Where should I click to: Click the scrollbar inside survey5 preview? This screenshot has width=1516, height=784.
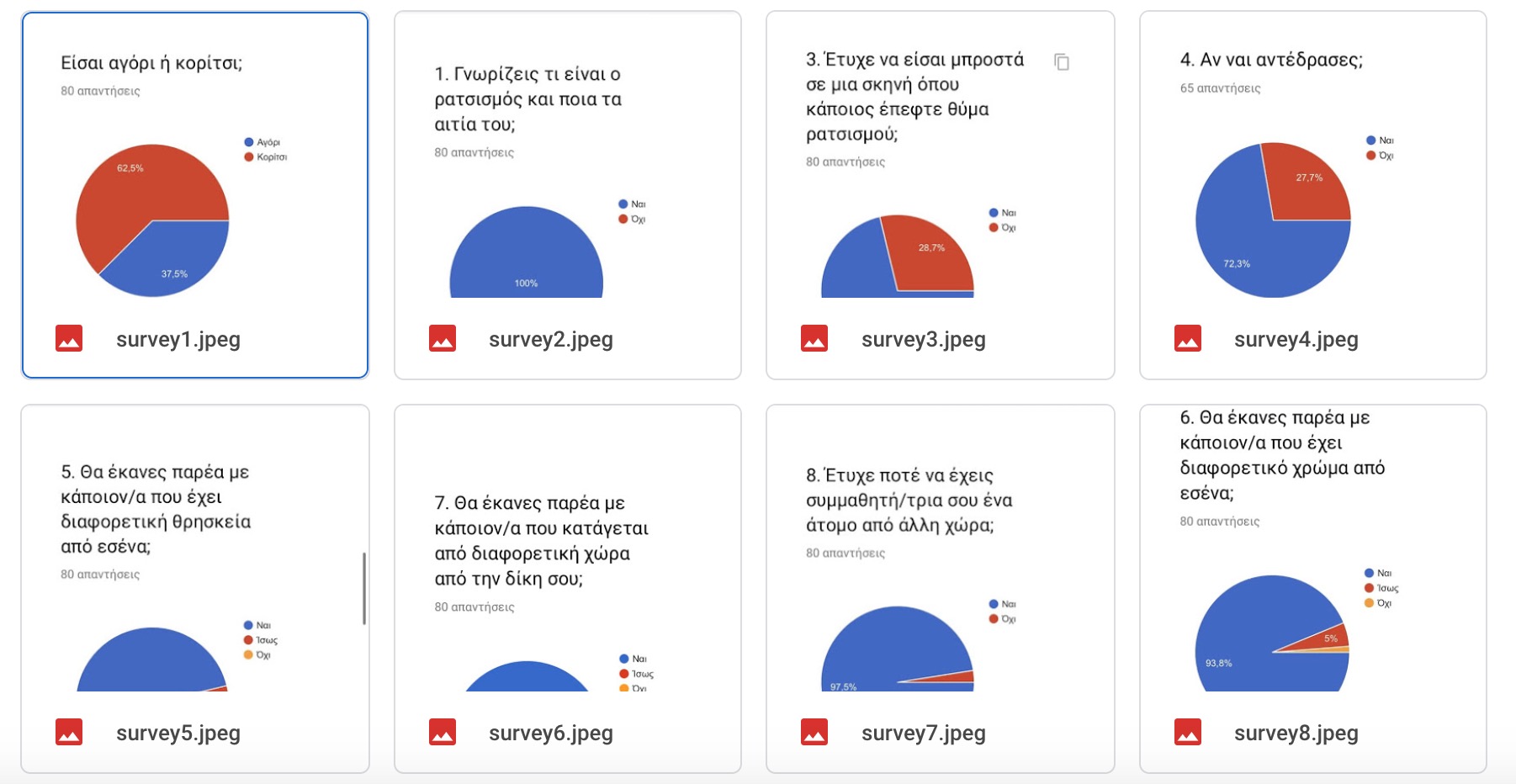pos(364,589)
